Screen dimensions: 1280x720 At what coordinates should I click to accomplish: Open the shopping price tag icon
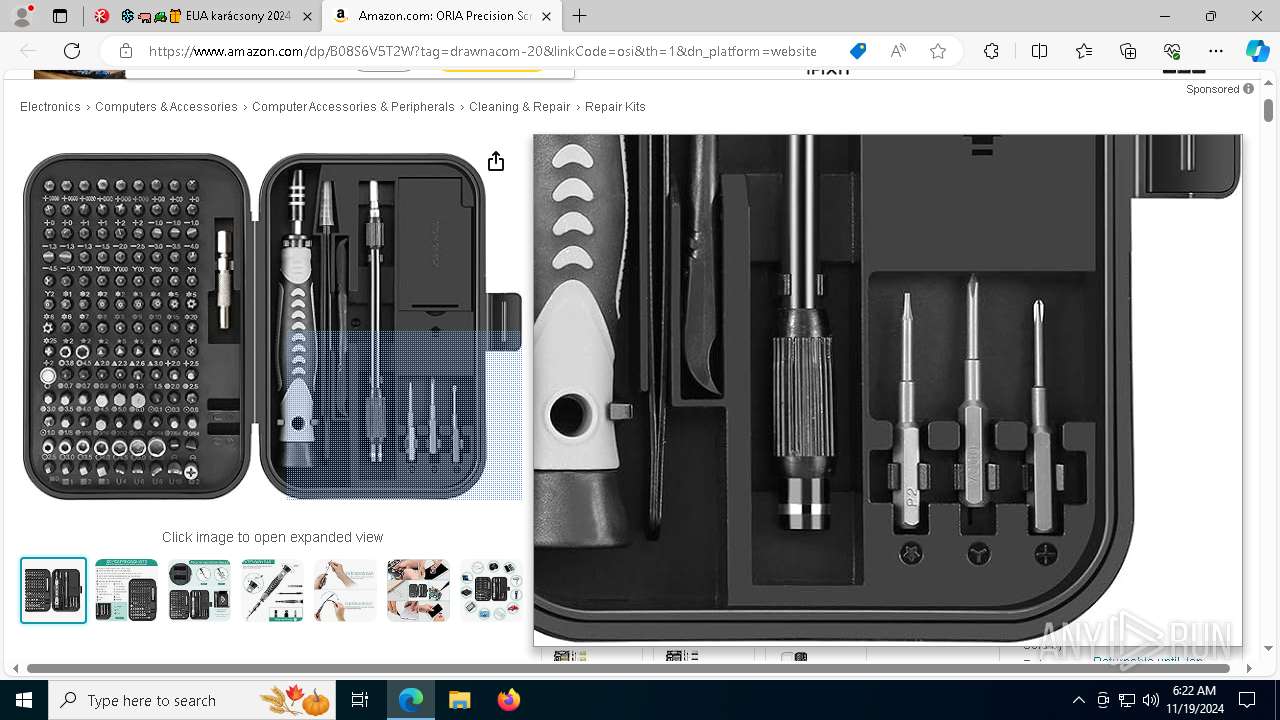(857, 51)
